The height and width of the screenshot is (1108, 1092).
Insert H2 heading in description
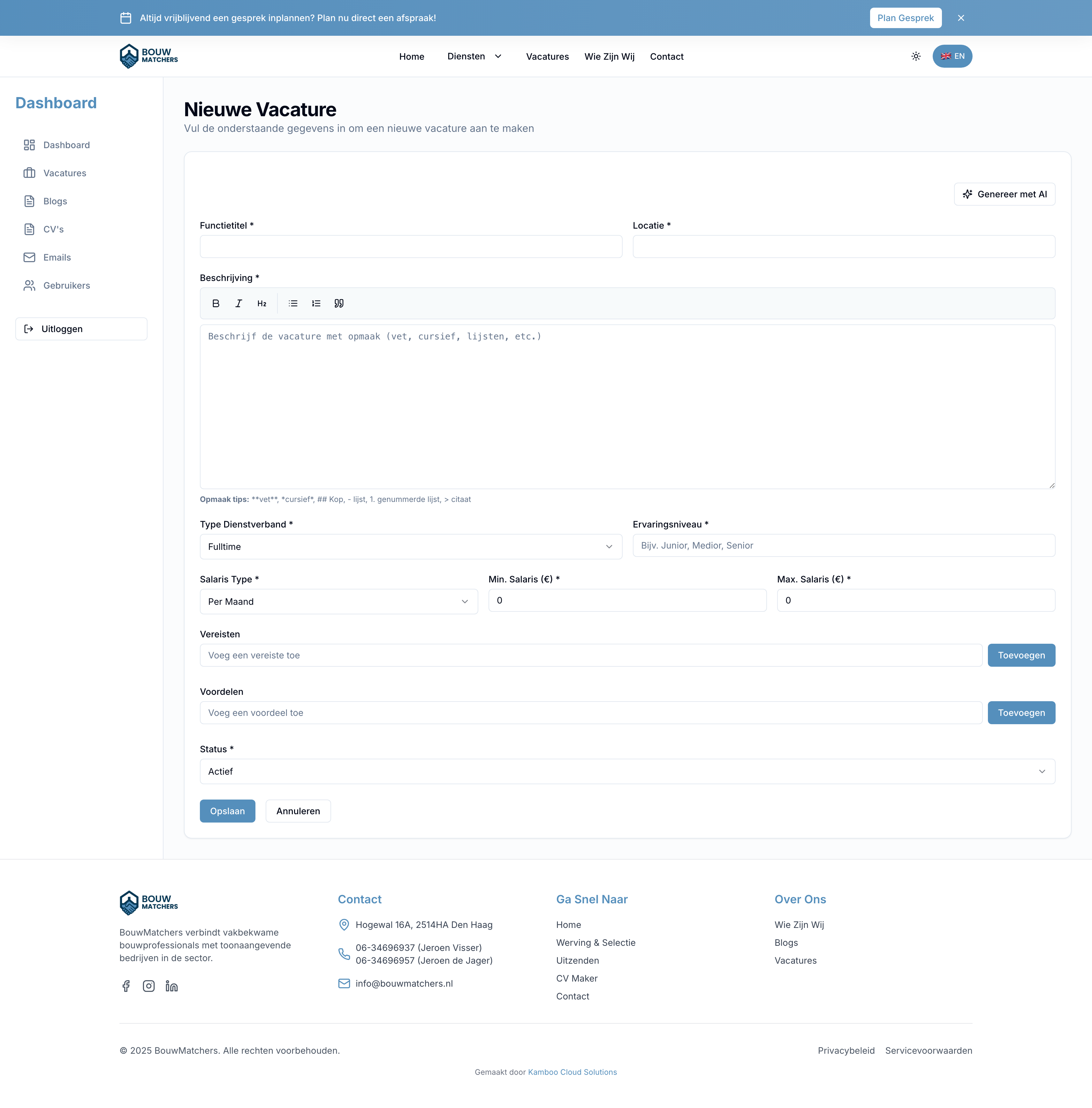tap(262, 303)
